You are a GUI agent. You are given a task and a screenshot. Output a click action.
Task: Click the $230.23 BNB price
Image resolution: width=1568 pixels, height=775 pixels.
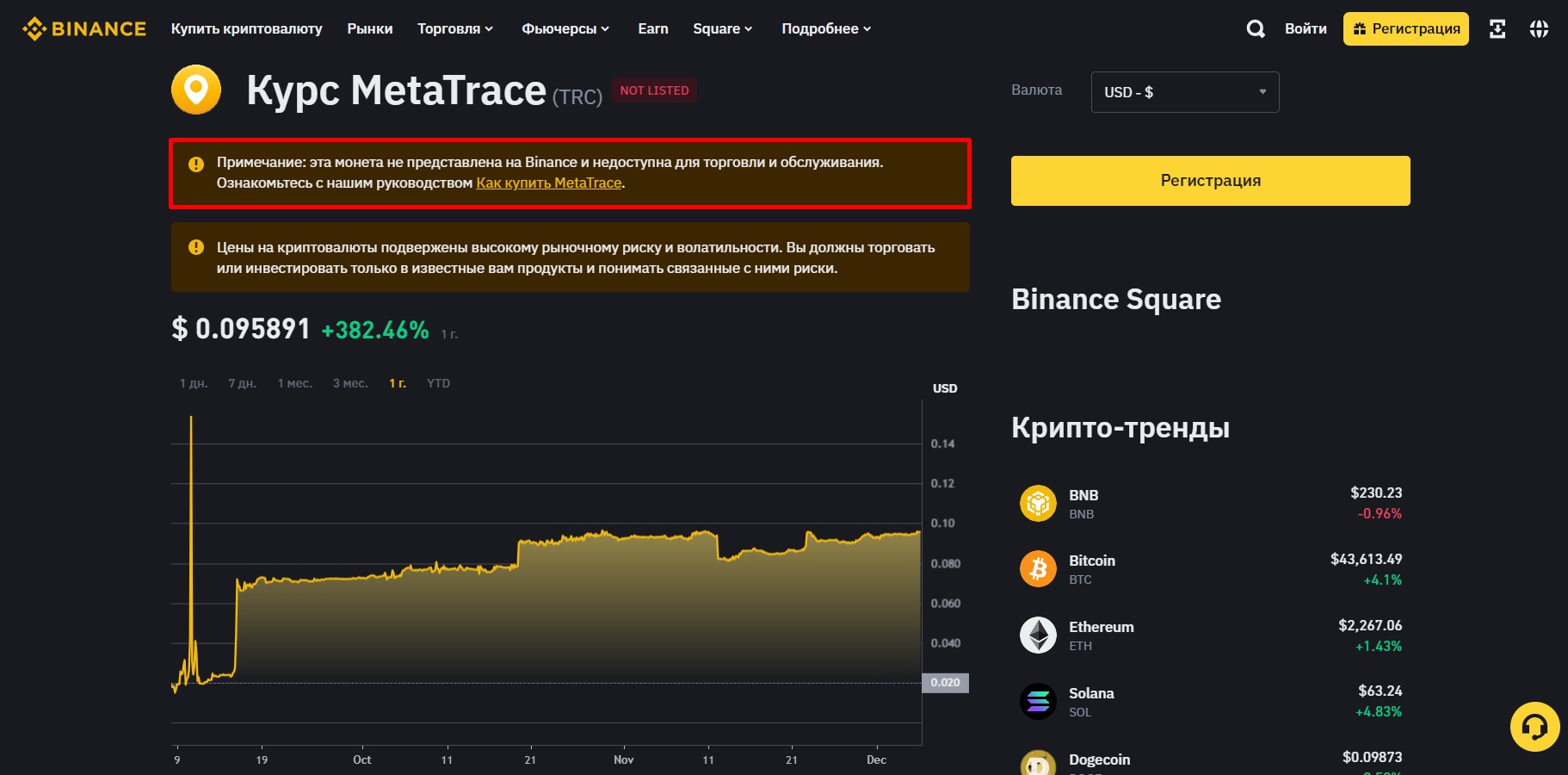click(x=1376, y=493)
